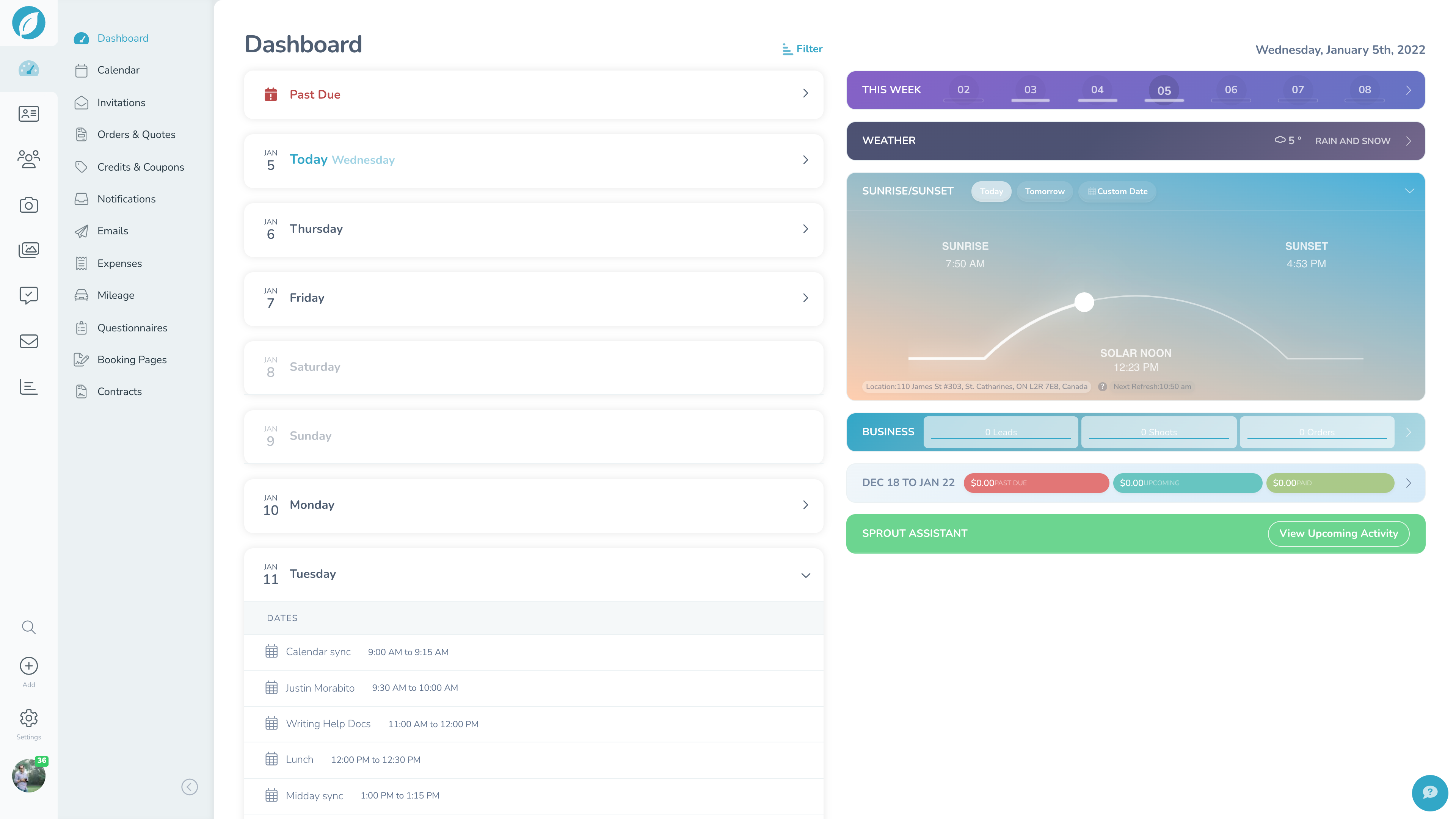Click the Add plus icon above Settings
Image resolution: width=1456 pixels, height=819 pixels.
tap(28, 666)
